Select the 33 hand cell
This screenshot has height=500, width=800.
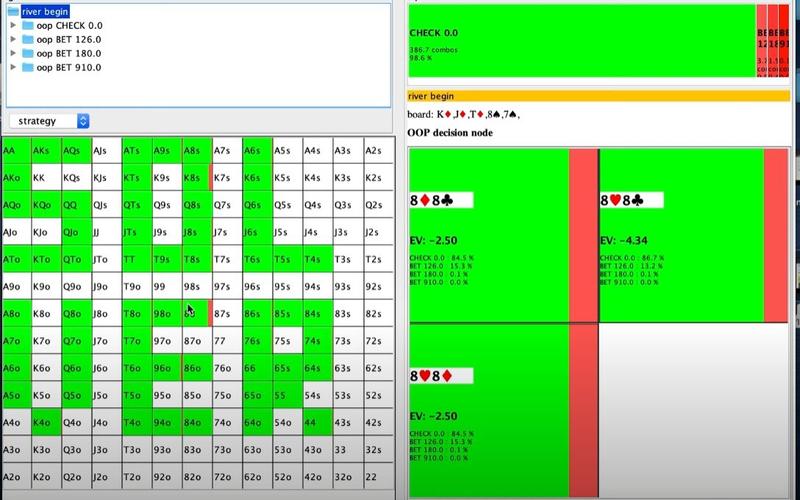click(348, 449)
